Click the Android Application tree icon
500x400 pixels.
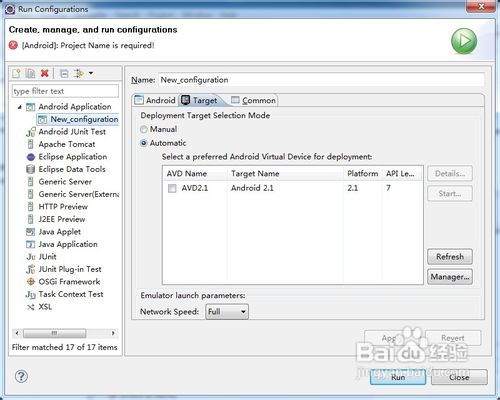[30, 107]
